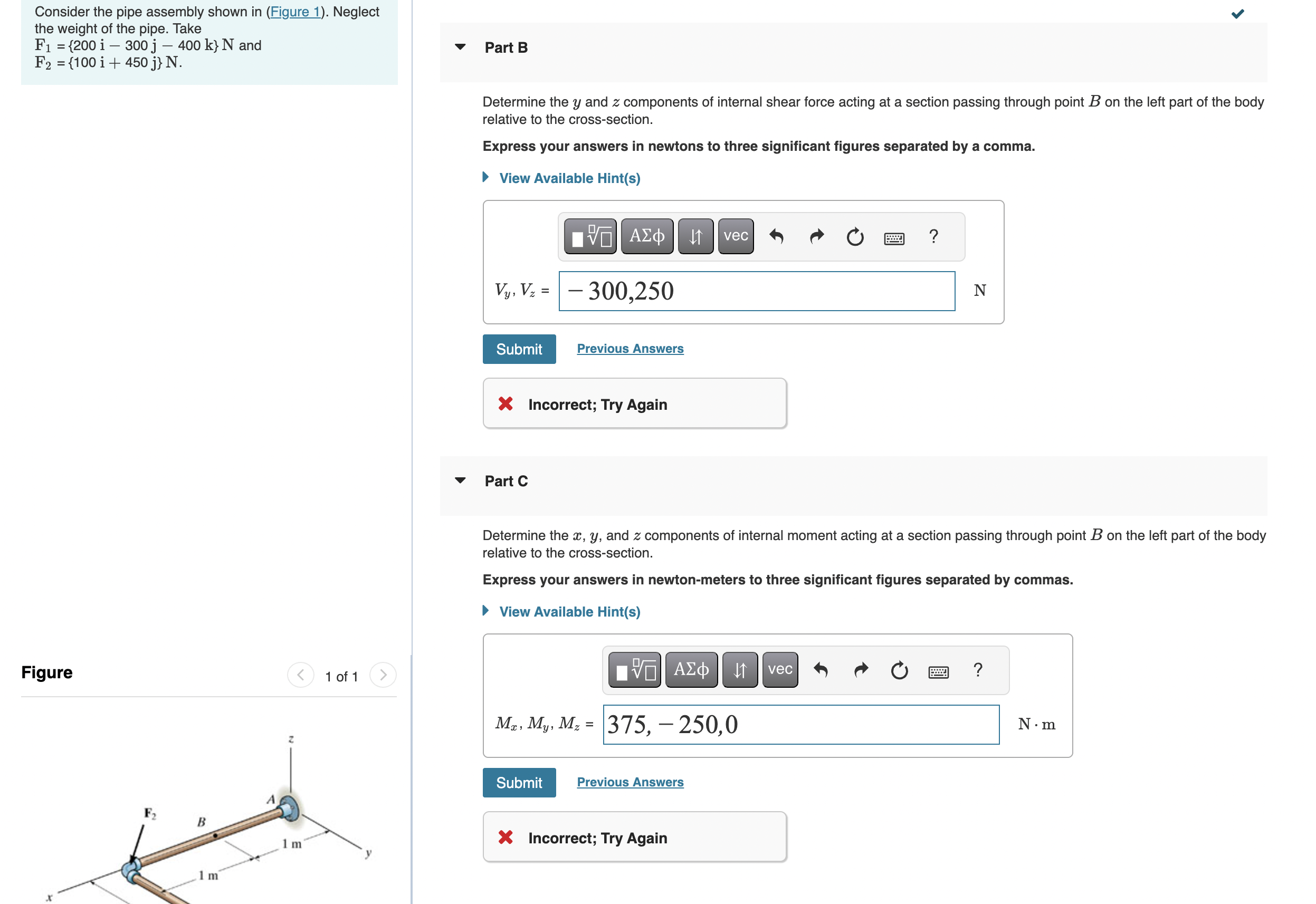Image resolution: width=1316 pixels, height=904 pixels.
Task: Open Greek symbols palette in Part B
Action: pos(647,236)
